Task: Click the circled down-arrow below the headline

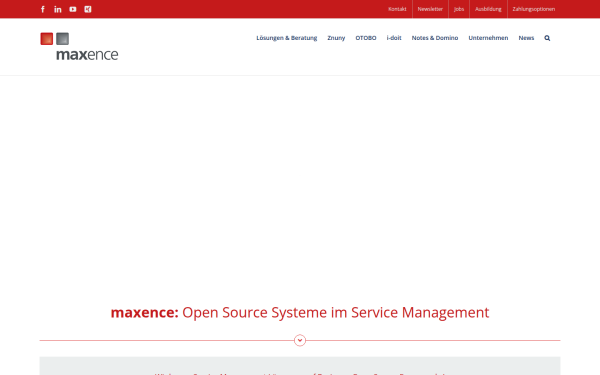Action: (x=300, y=340)
